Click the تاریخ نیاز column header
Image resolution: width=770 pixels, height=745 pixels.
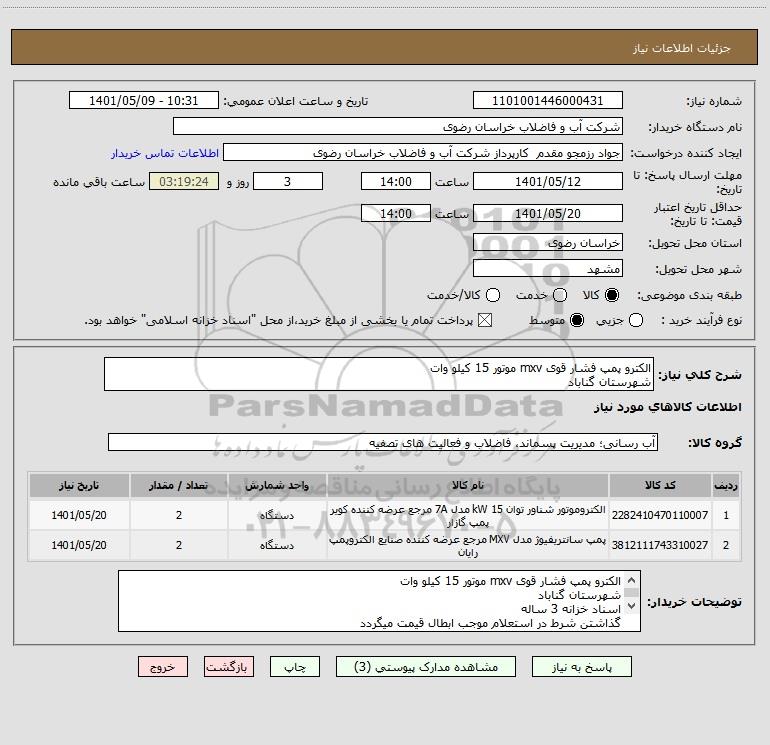point(79,485)
